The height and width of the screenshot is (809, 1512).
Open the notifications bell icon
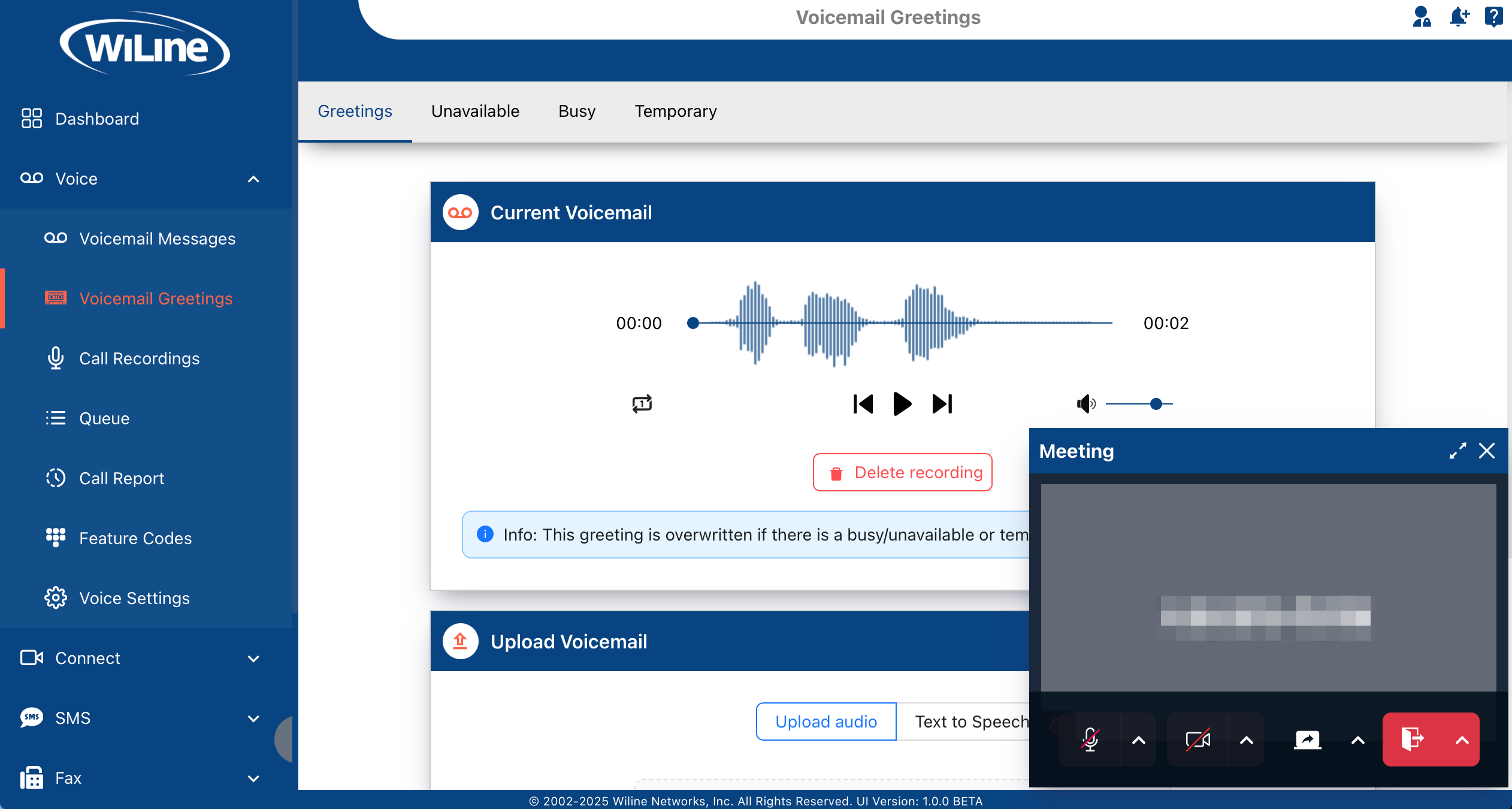1459,17
